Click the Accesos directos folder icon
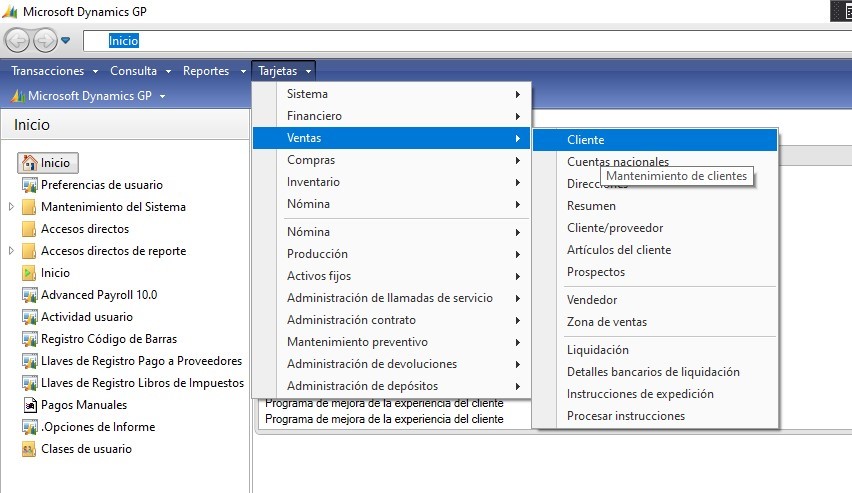The image size is (852, 493). coord(29,229)
